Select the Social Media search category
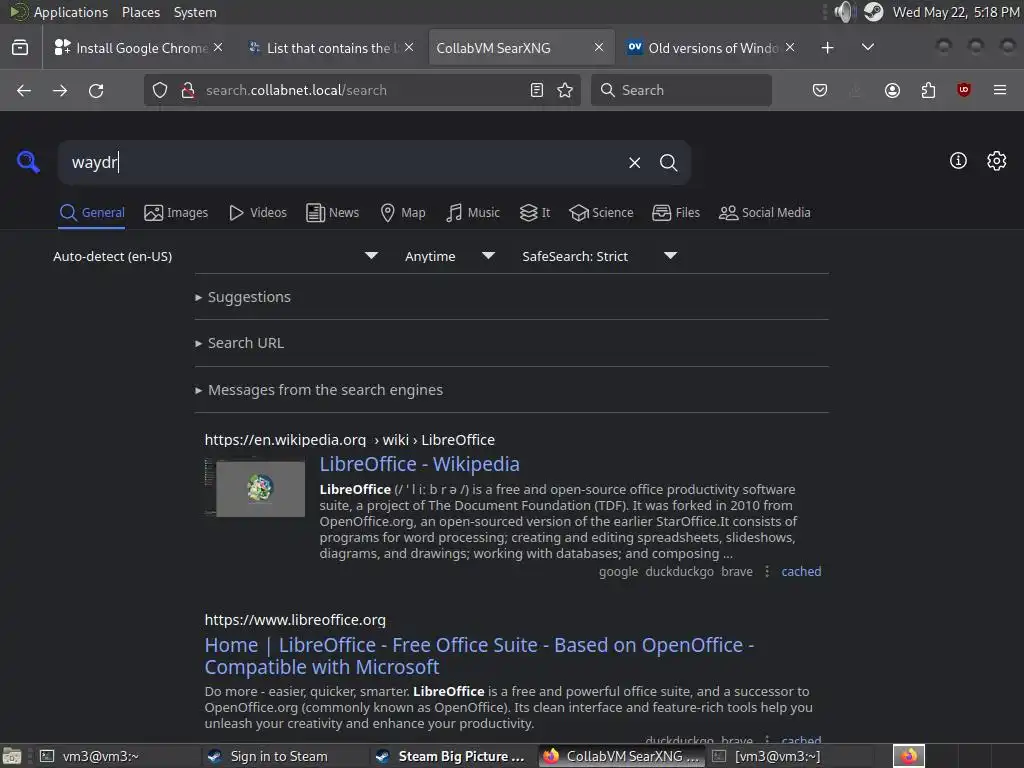Image resolution: width=1024 pixels, height=768 pixels. (765, 213)
